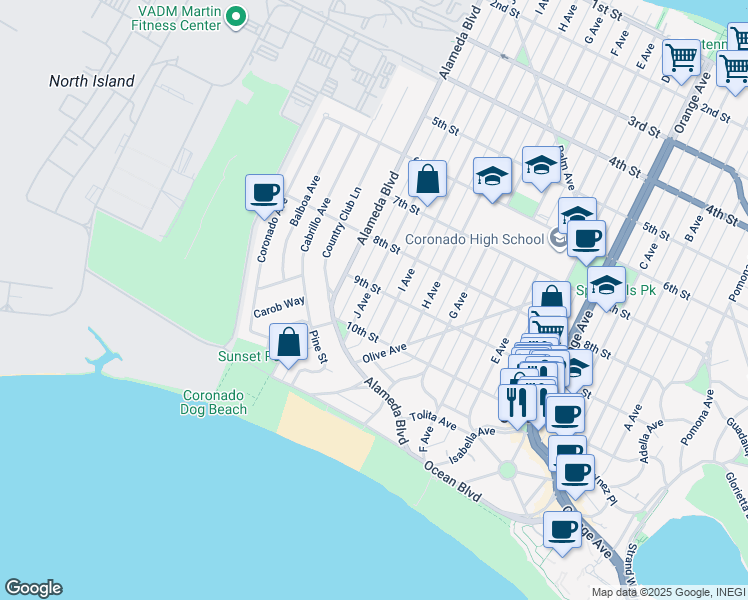Click the Adella Ave street label
Image resolution: width=748 pixels, height=600 pixels.
click(x=651, y=441)
